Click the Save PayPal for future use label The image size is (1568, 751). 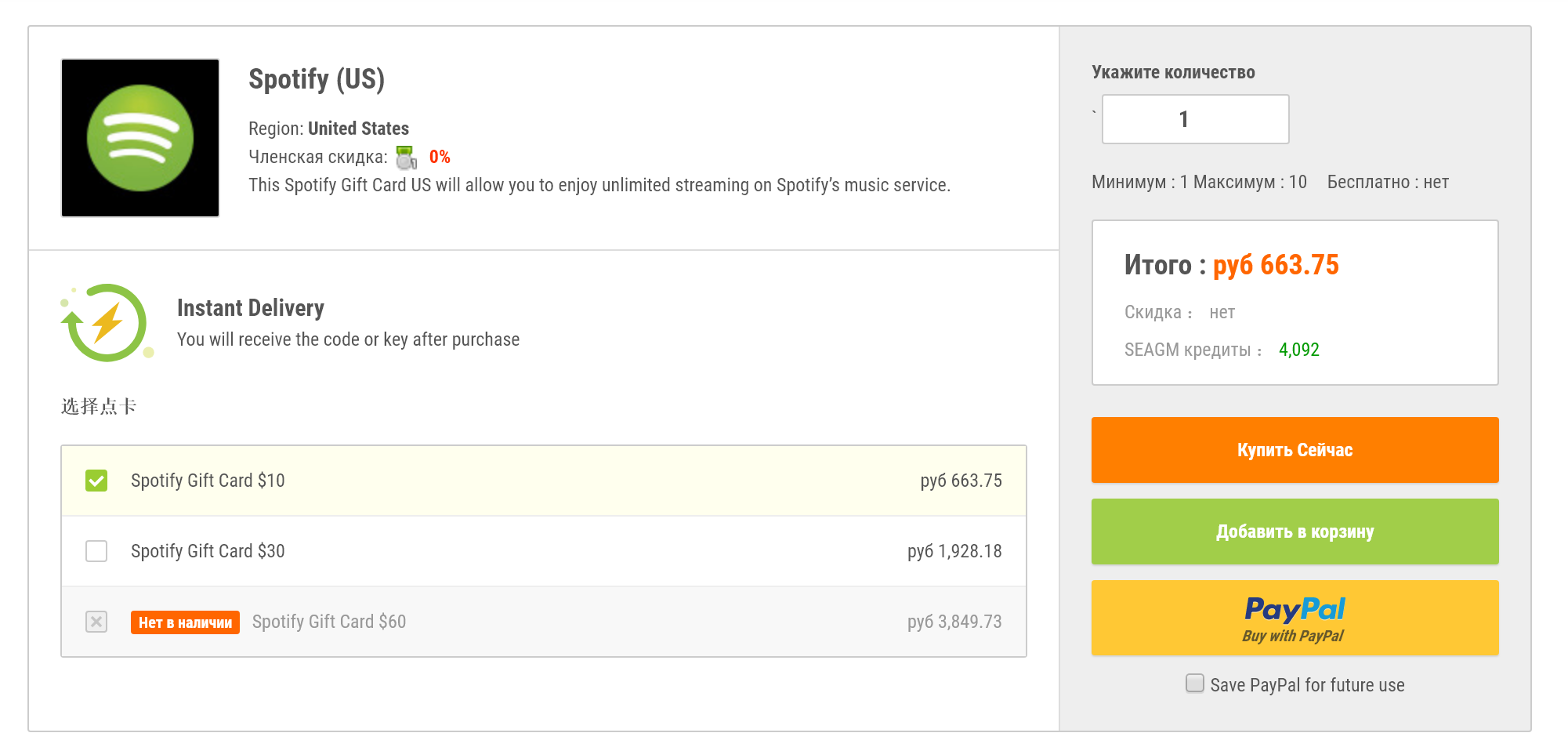[x=1307, y=685]
